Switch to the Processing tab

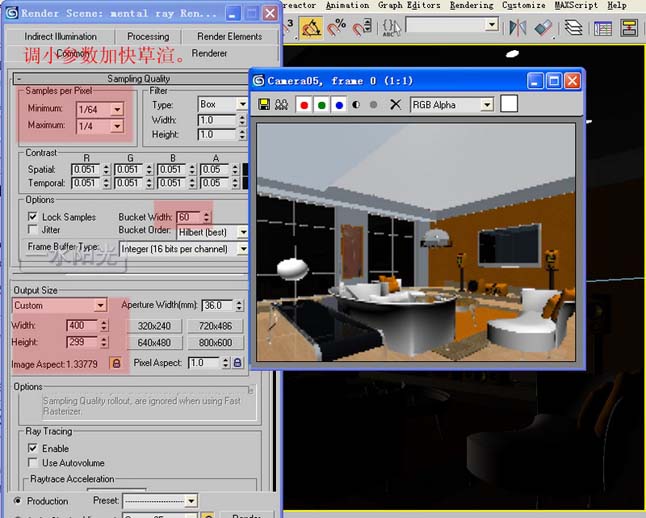tap(148, 37)
